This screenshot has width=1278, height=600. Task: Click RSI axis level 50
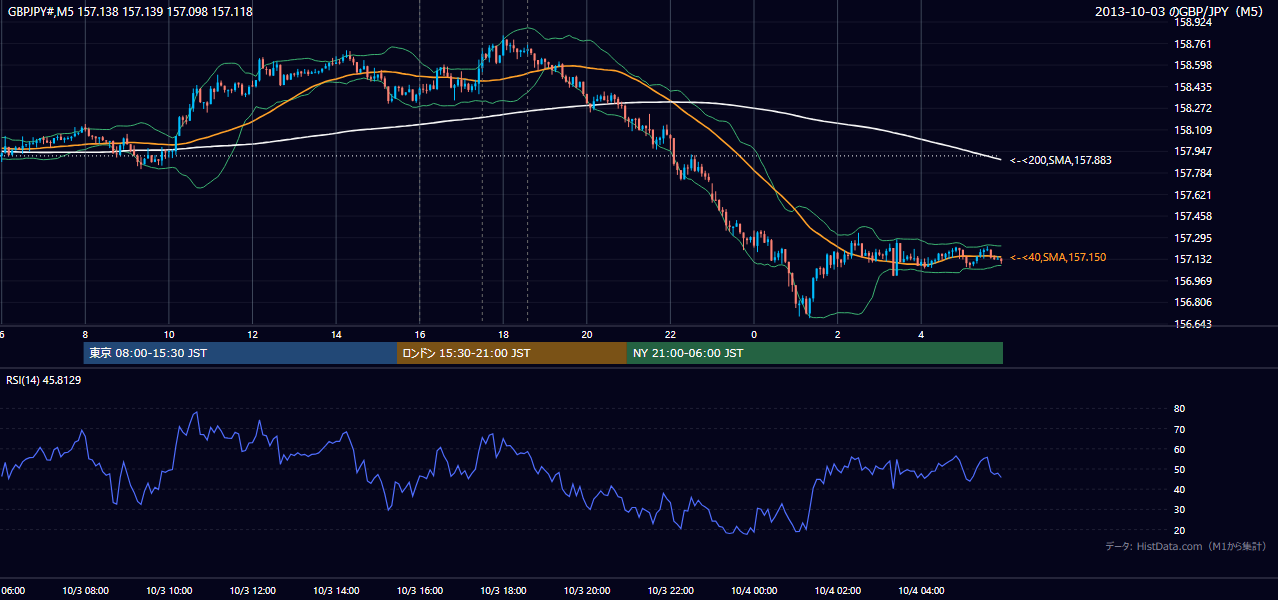tap(1180, 469)
